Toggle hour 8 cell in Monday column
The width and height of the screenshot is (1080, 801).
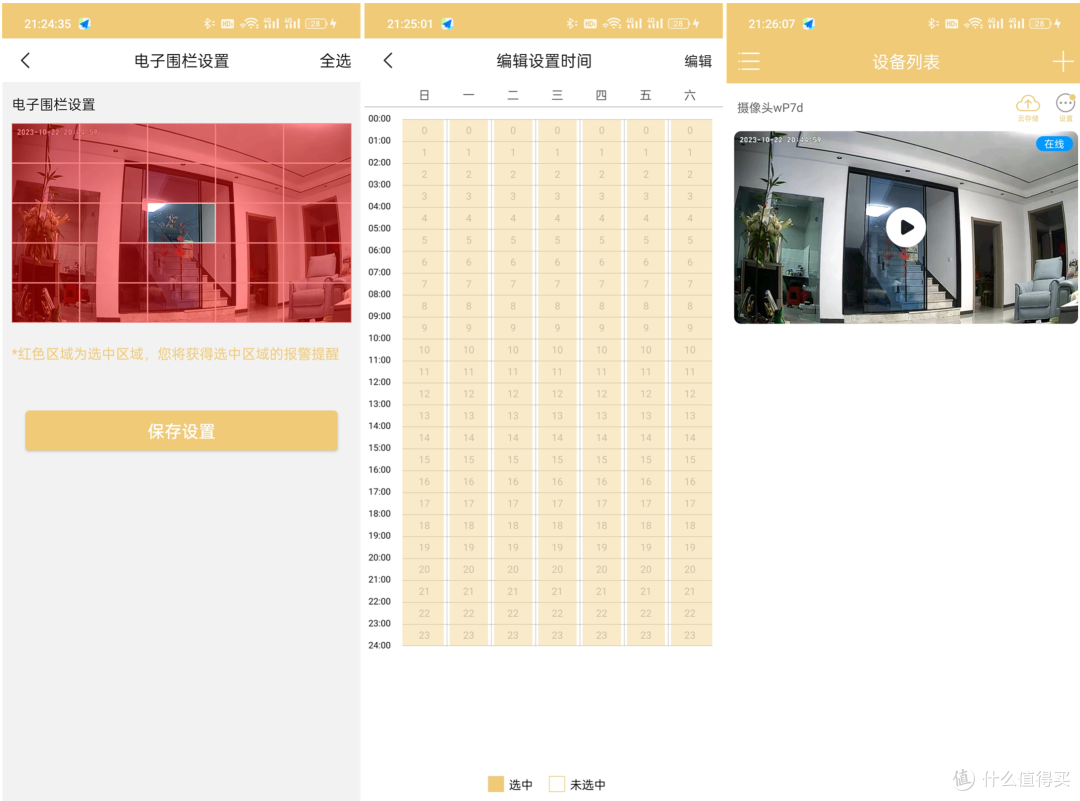[468, 306]
